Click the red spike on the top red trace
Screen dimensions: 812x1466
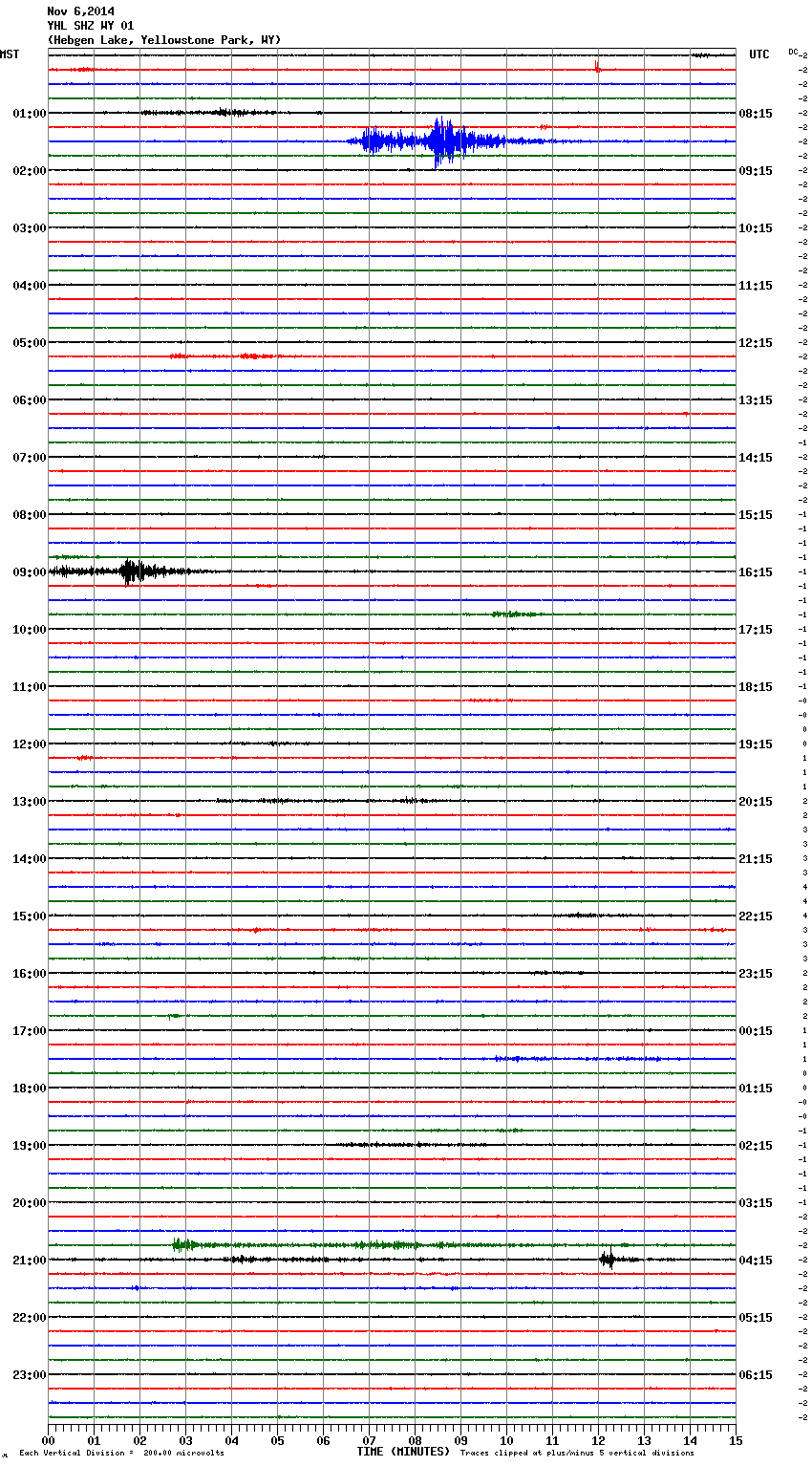[x=596, y=67]
